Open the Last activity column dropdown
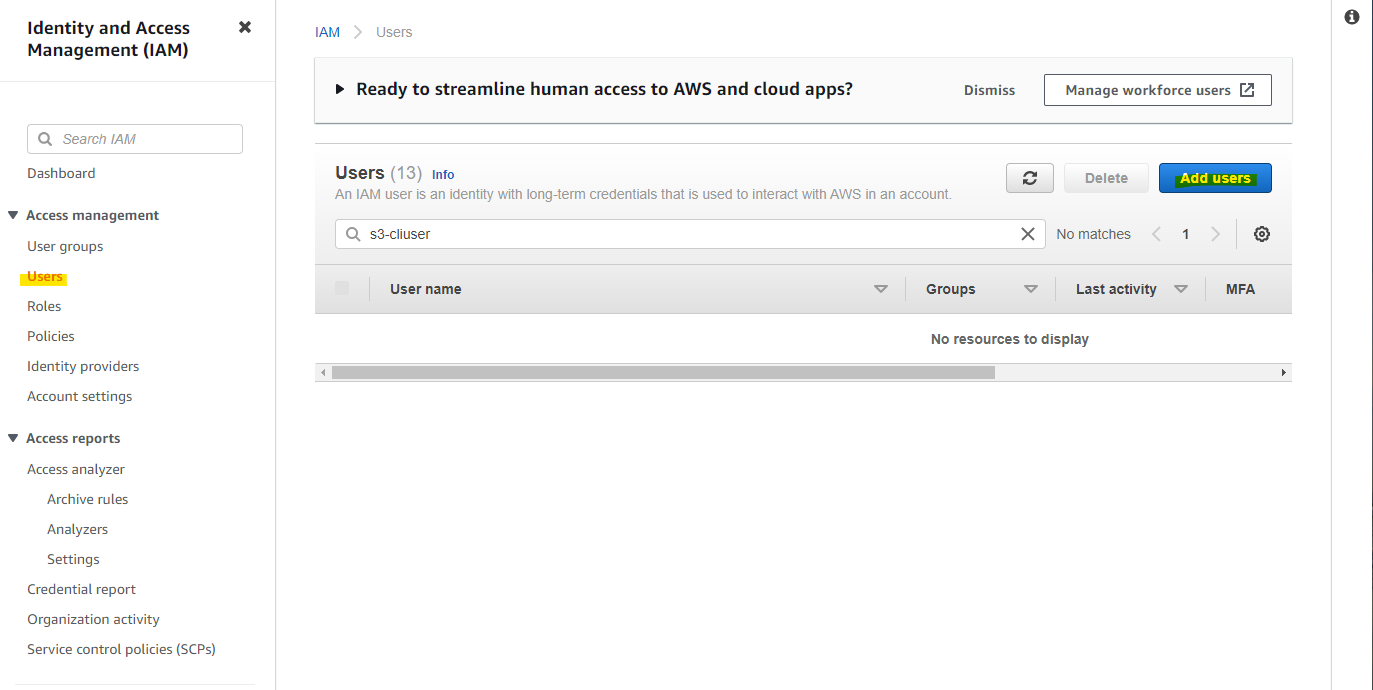 tap(1182, 288)
